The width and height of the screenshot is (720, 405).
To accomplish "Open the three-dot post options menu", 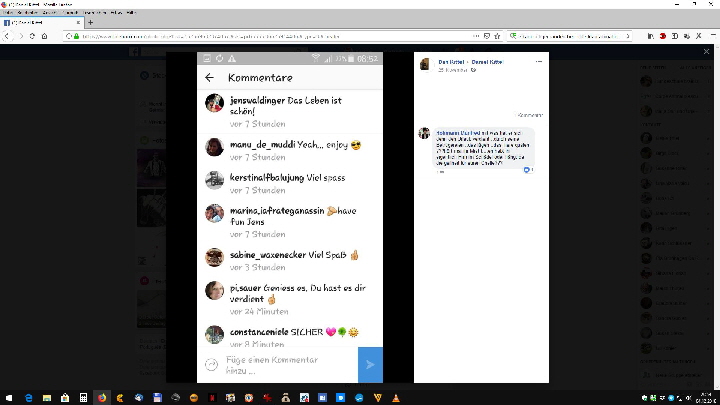I will pyautogui.click(x=539, y=62).
